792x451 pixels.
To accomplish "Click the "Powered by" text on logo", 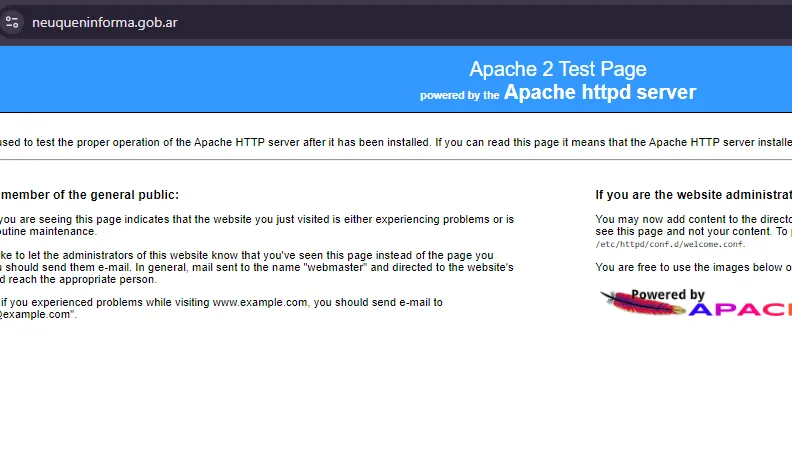I will [668, 295].
